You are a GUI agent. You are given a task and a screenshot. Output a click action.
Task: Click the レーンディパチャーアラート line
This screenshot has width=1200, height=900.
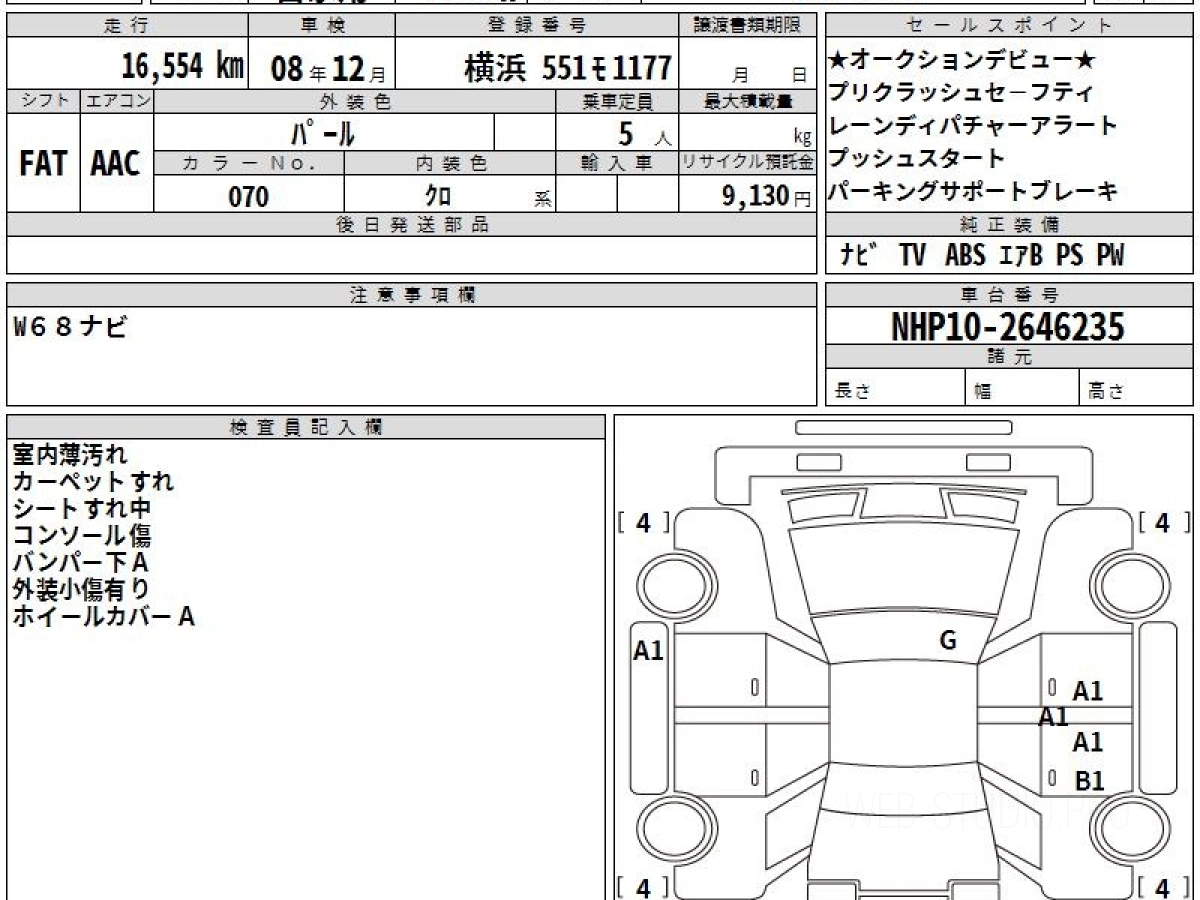pos(973,126)
